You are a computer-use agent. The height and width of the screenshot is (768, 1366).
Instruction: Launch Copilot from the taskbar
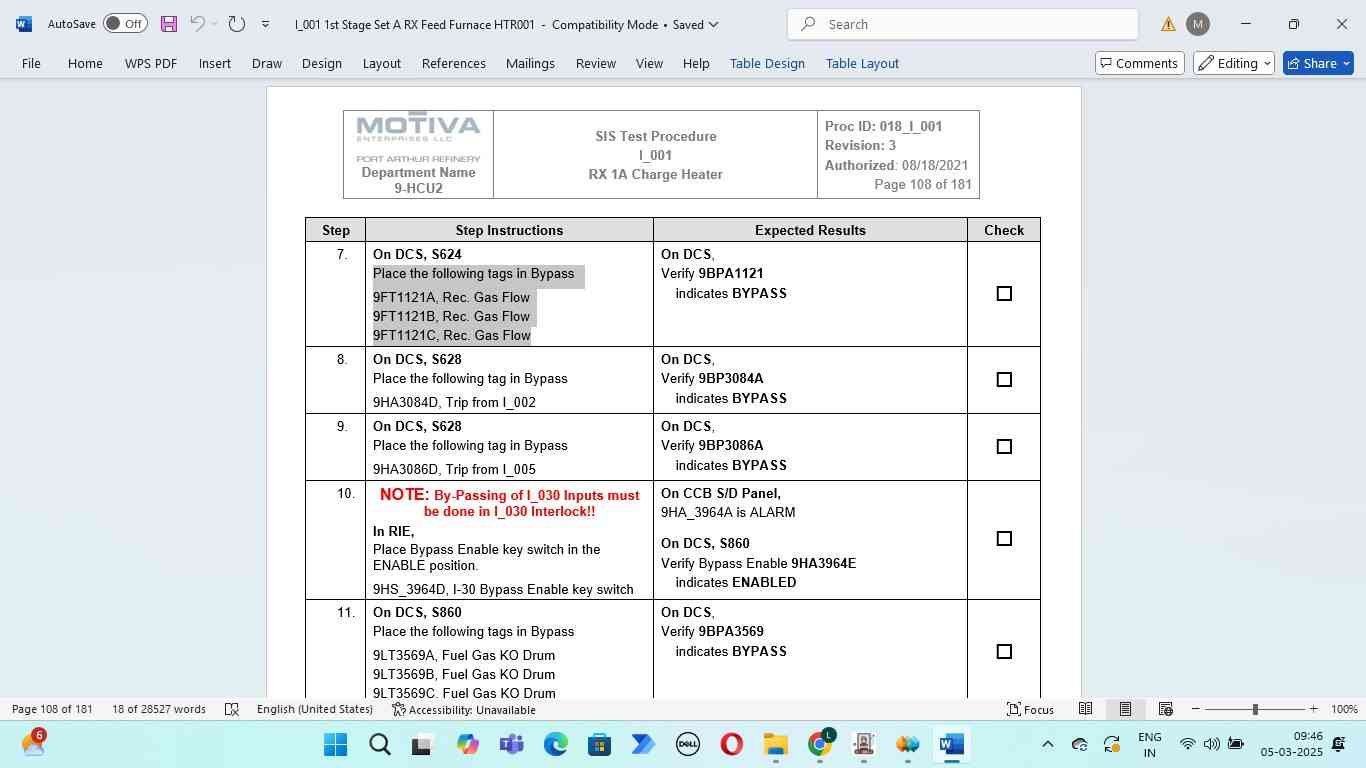[468, 745]
